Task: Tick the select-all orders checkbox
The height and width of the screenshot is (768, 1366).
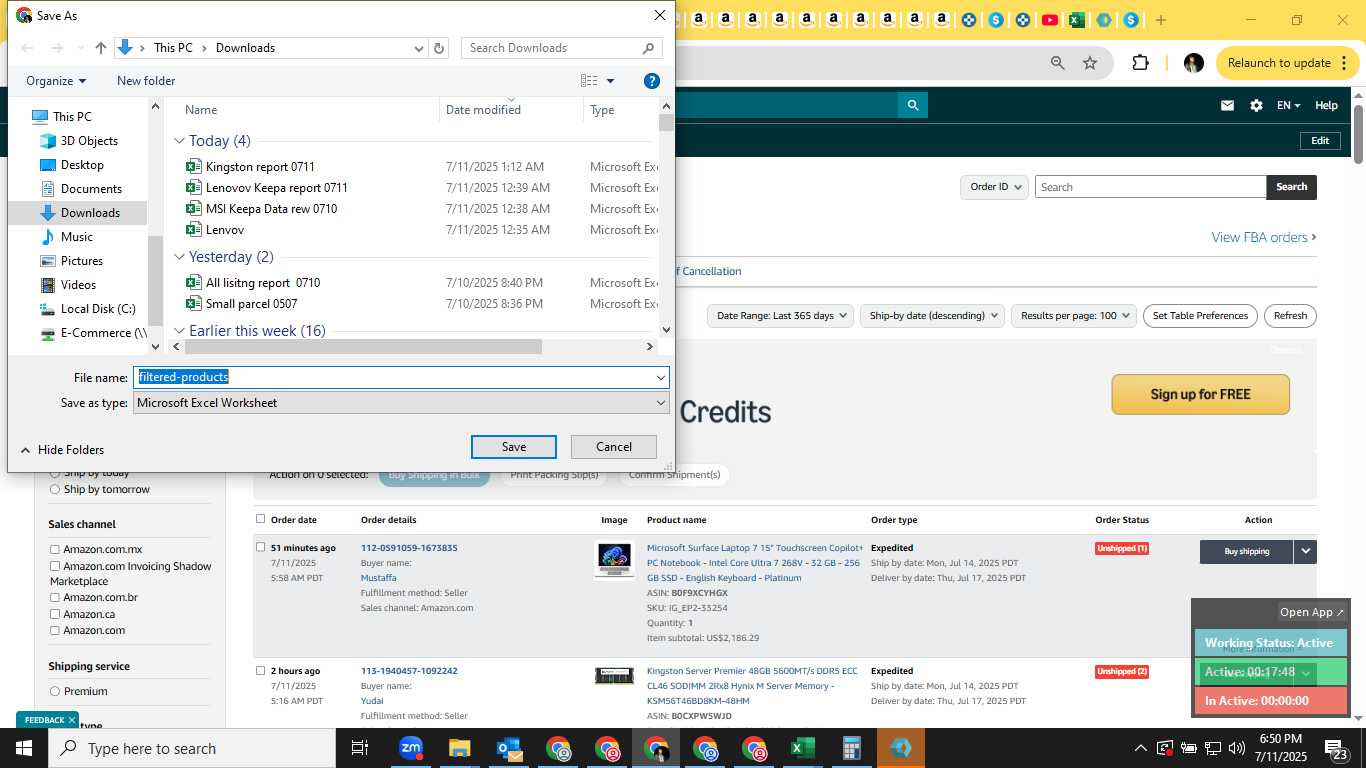Action: [261, 519]
